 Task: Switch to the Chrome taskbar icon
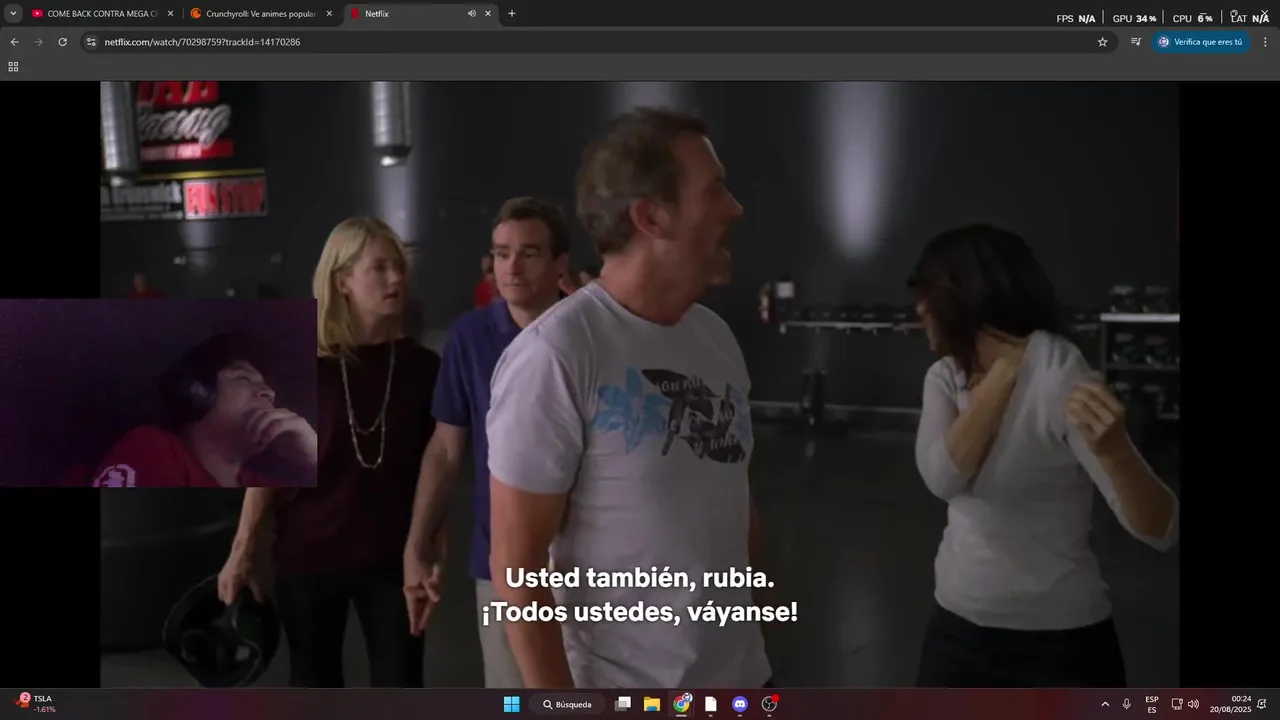[x=682, y=704]
